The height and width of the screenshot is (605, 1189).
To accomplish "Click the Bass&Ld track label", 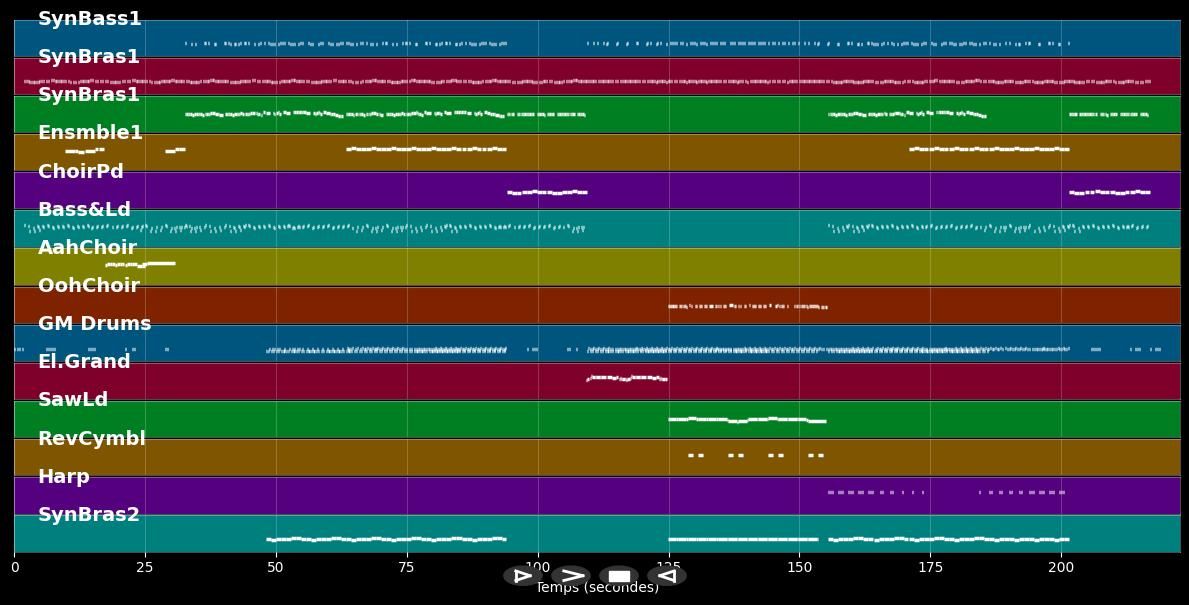I will pos(84,210).
